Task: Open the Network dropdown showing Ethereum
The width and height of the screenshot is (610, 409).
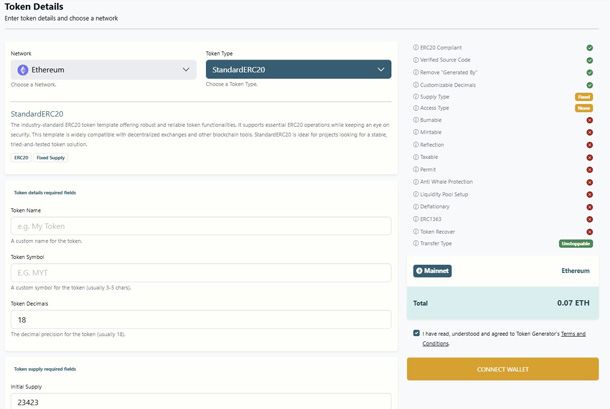Action: pyautogui.click(x=103, y=70)
